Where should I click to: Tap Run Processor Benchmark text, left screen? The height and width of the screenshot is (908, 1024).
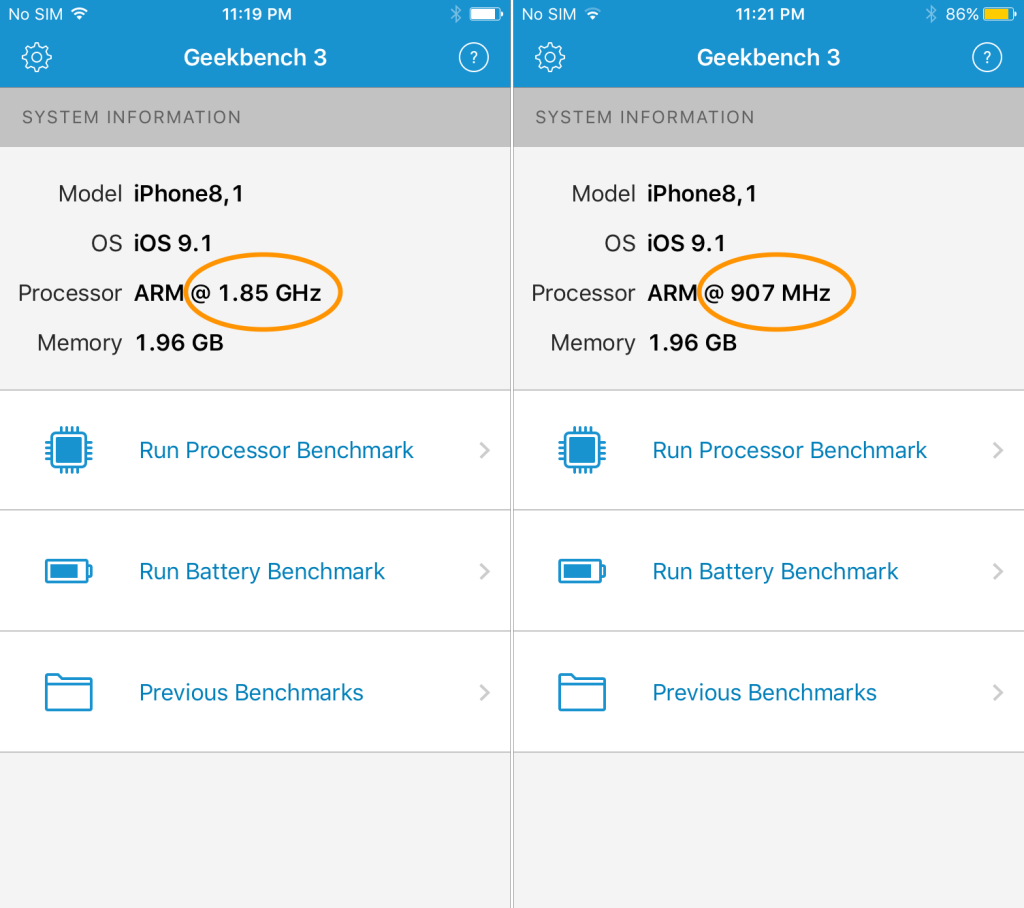click(x=276, y=450)
